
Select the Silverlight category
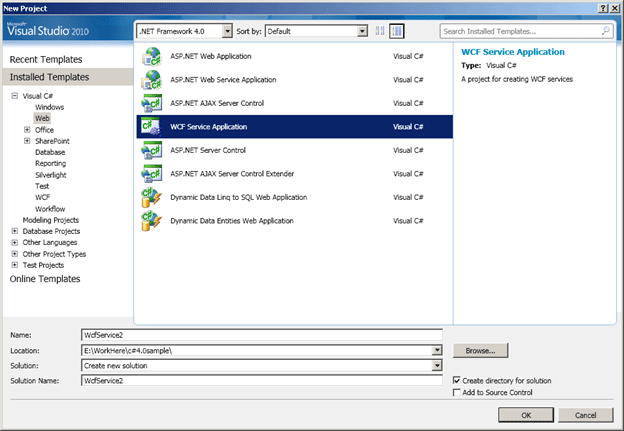tap(51, 175)
